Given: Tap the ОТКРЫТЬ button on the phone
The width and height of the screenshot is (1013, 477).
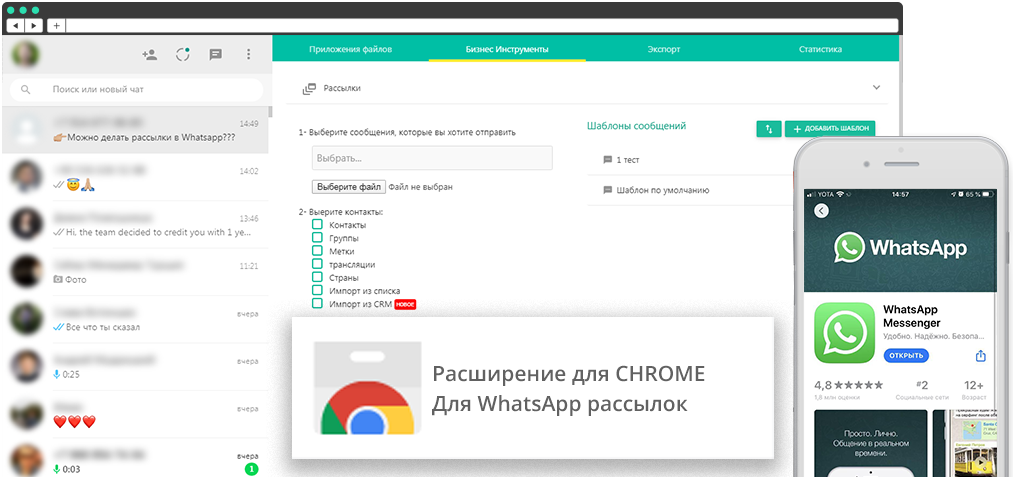Looking at the screenshot, I should [x=906, y=355].
